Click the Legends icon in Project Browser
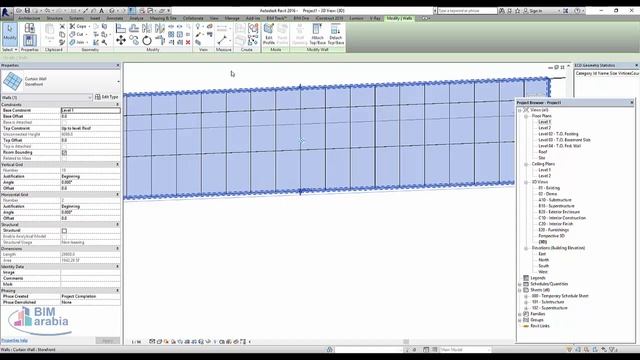Viewport: 640px width, 360px height. (526, 278)
